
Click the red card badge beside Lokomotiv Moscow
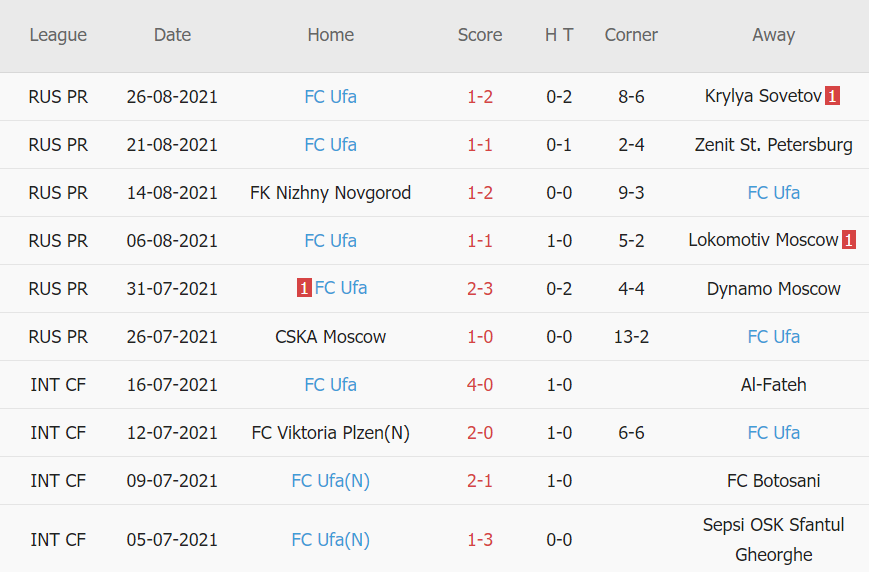pos(848,240)
